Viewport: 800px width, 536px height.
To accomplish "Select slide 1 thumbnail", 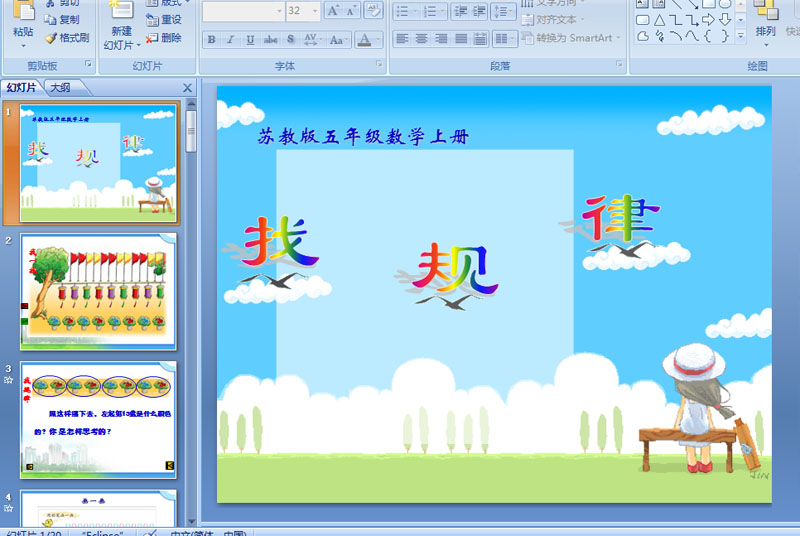I will click(98, 163).
